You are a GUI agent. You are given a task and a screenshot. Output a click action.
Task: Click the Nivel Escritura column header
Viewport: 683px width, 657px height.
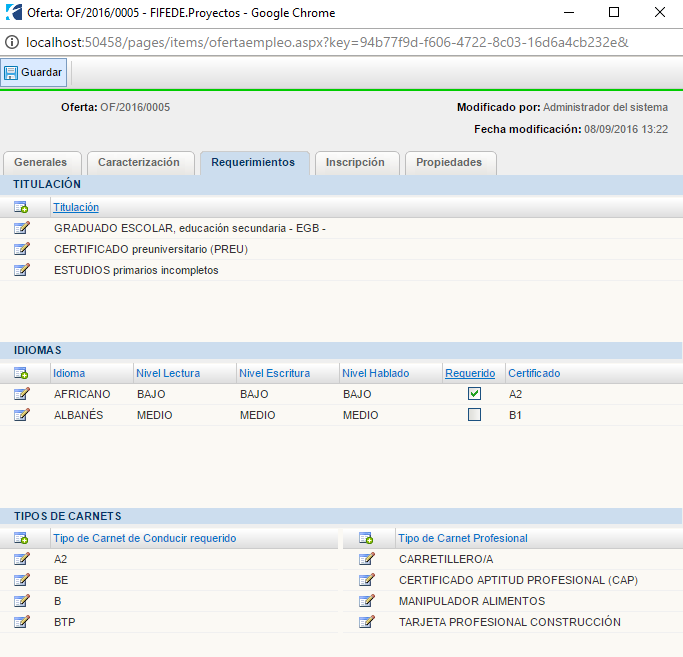coord(274,373)
